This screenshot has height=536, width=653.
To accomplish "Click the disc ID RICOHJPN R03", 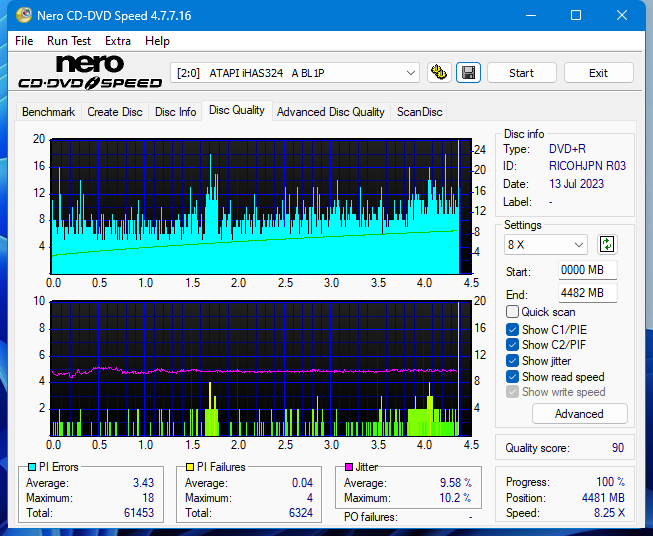I will tap(587, 166).
